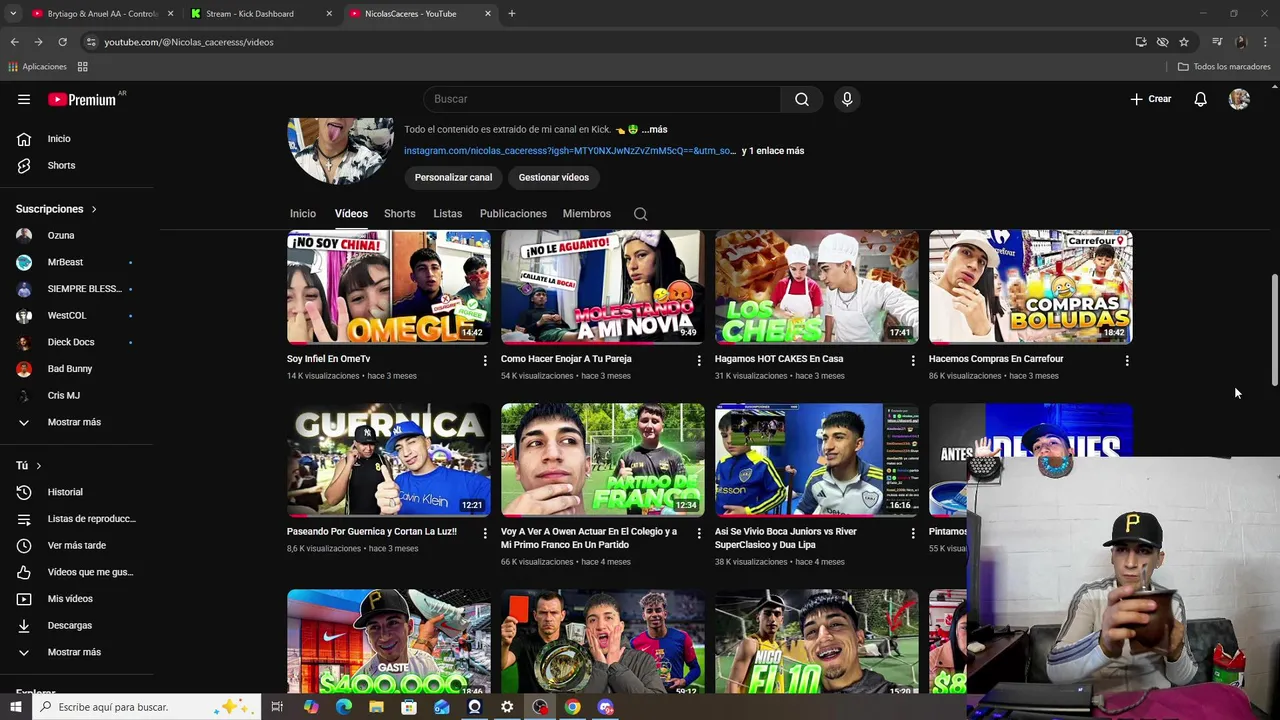1280x720 pixels.
Task: Click the Crear button
Action: tap(1151, 99)
